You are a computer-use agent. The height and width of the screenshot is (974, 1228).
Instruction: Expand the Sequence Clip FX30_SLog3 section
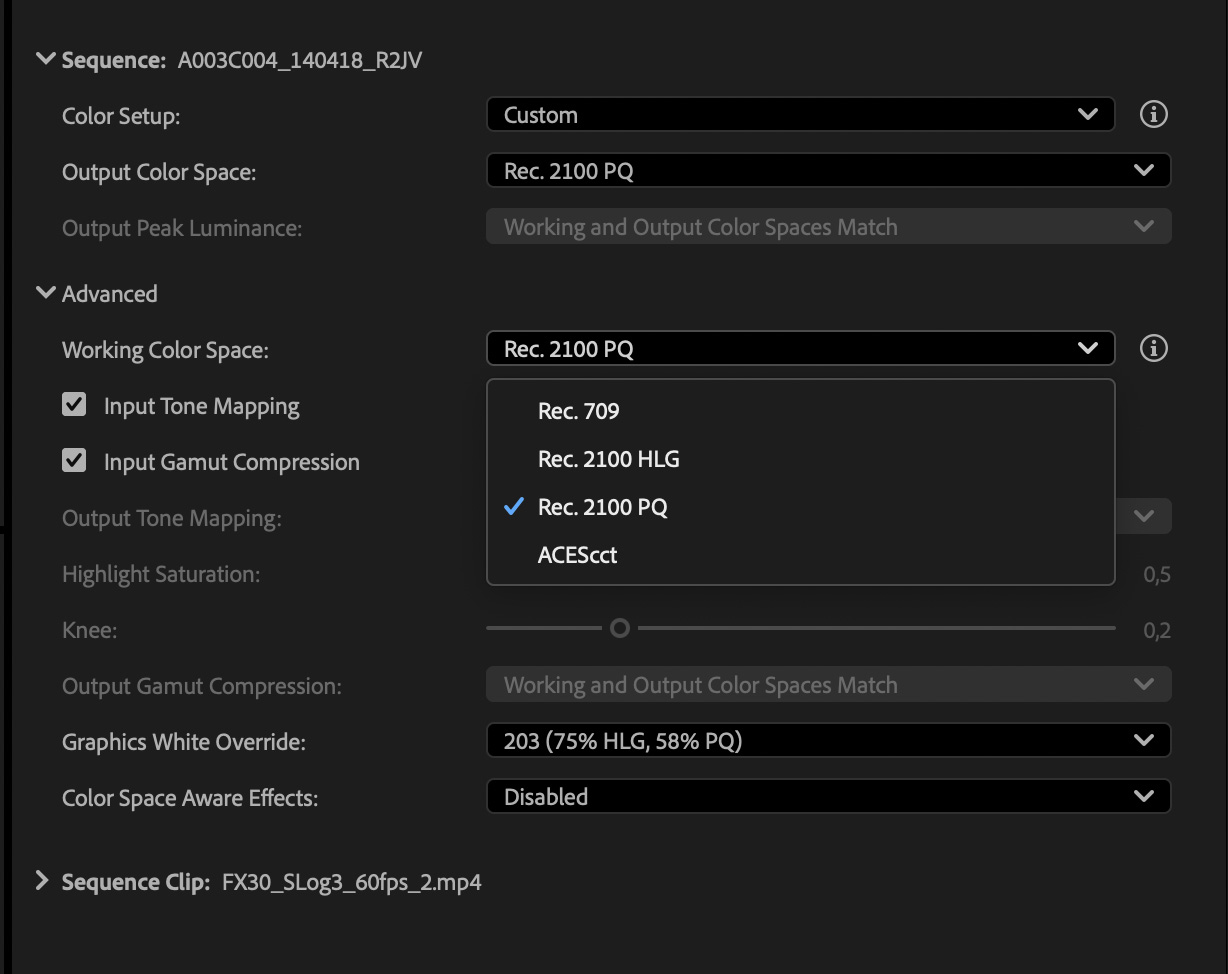point(43,881)
